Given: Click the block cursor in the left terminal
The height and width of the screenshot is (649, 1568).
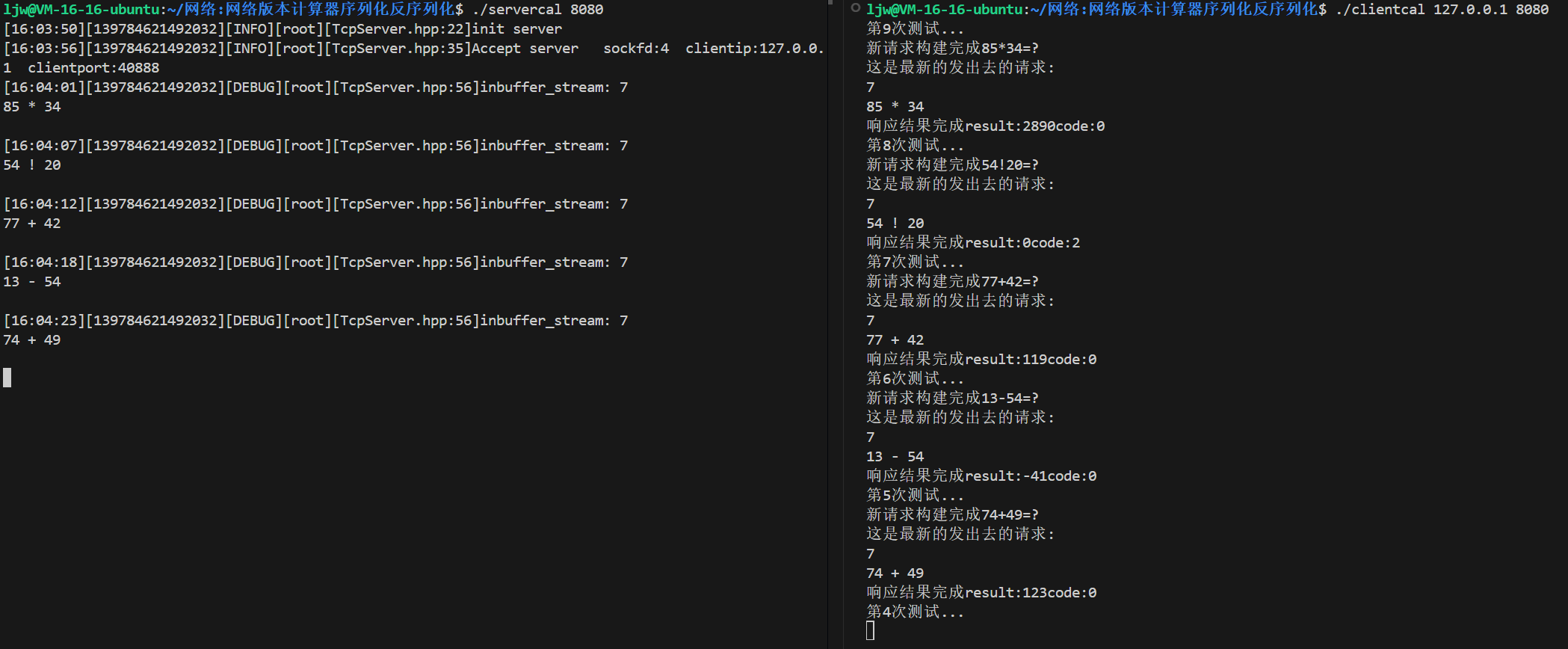Looking at the screenshot, I should point(7,378).
